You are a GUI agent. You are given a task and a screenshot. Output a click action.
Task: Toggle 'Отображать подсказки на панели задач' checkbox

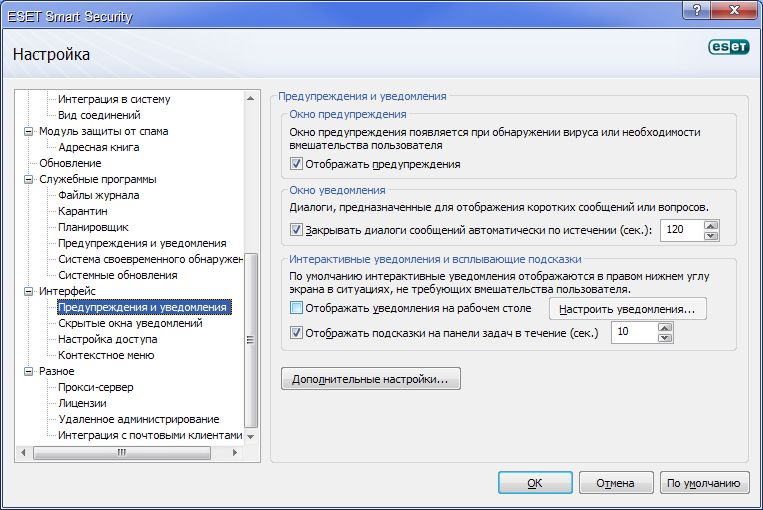coord(296,333)
